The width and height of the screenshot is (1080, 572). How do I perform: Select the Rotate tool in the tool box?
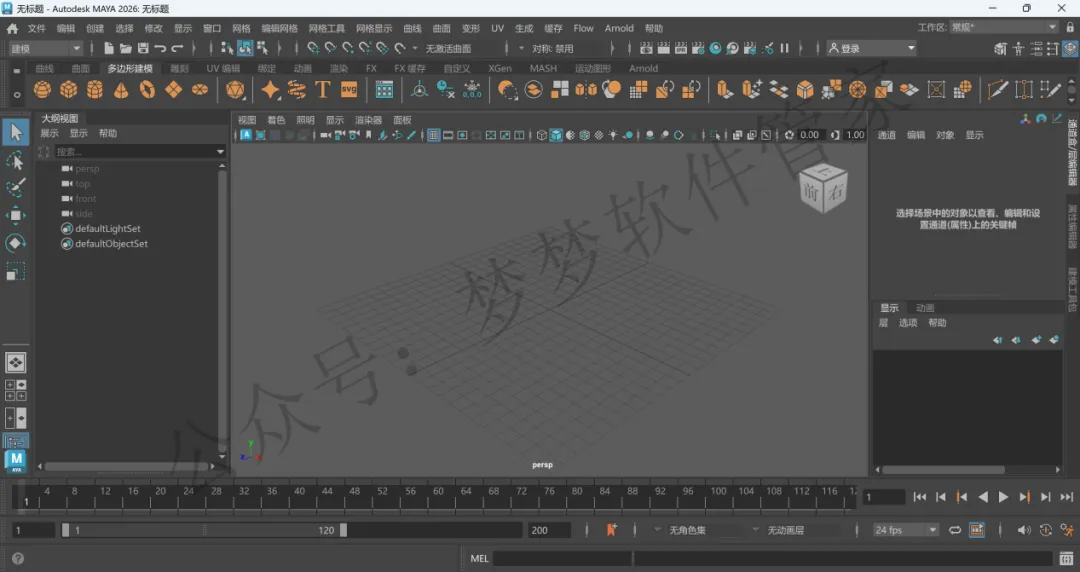point(15,243)
